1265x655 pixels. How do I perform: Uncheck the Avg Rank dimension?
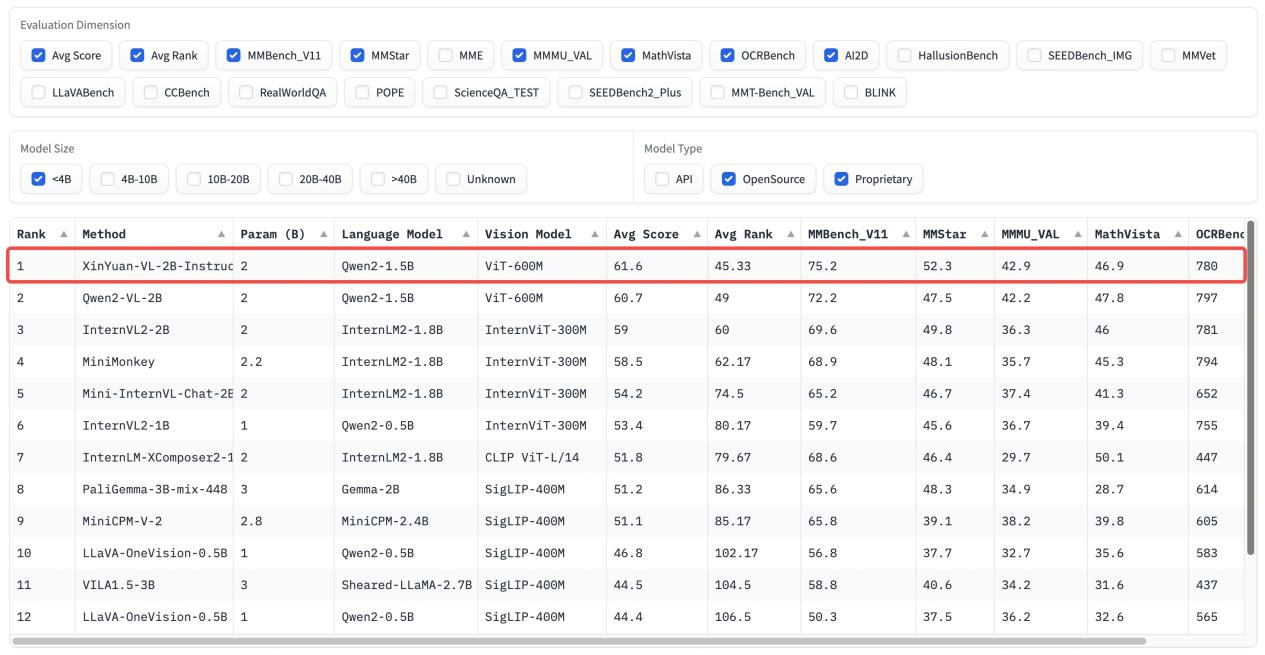click(x=137, y=55)
